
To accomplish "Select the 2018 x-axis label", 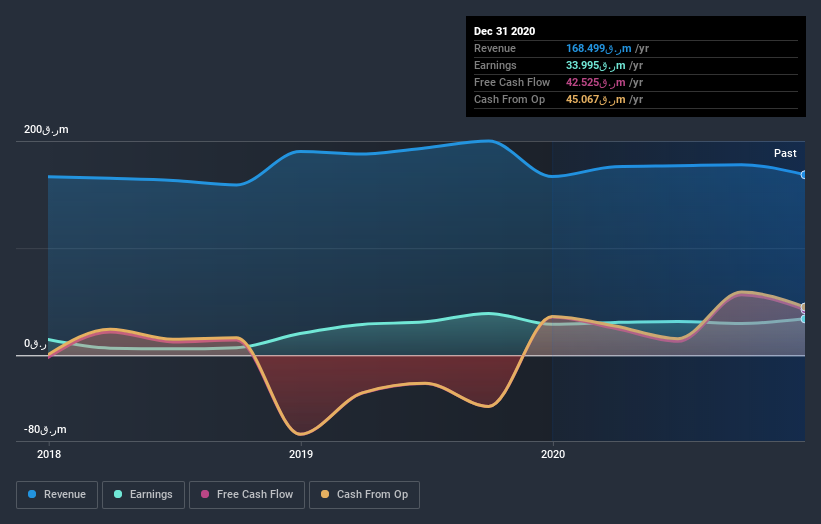I will [49, 454].
